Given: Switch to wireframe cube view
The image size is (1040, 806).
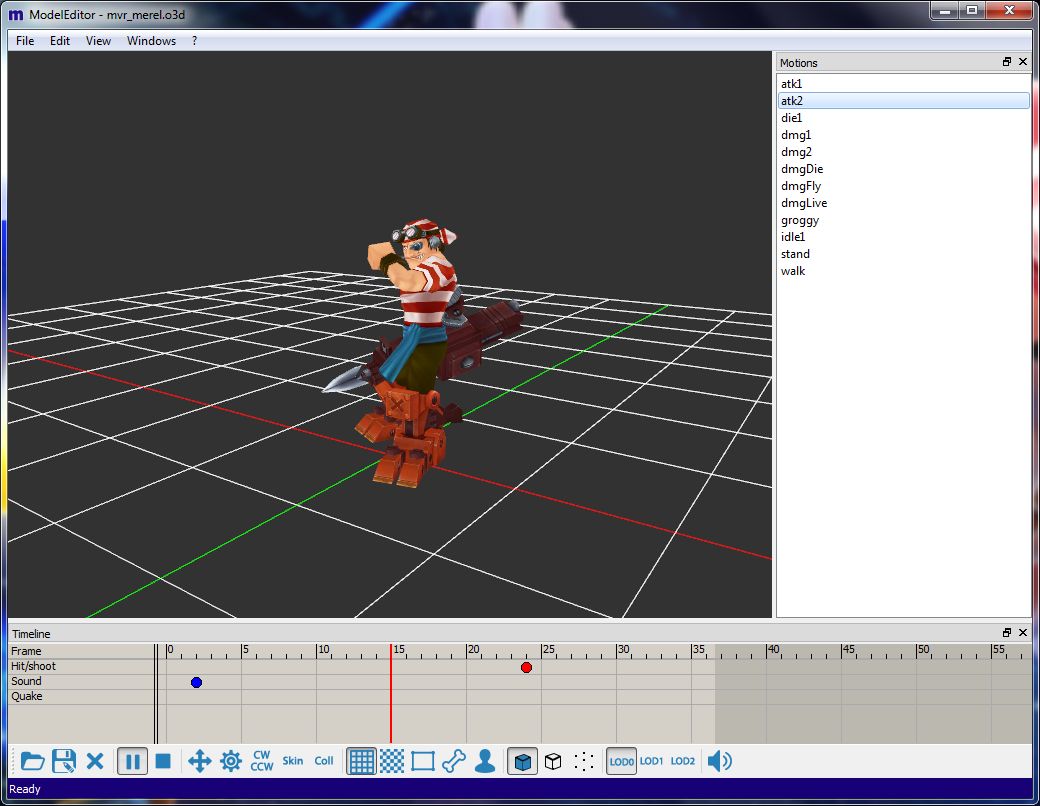Looking at the screenshot, I should (553, 761).
